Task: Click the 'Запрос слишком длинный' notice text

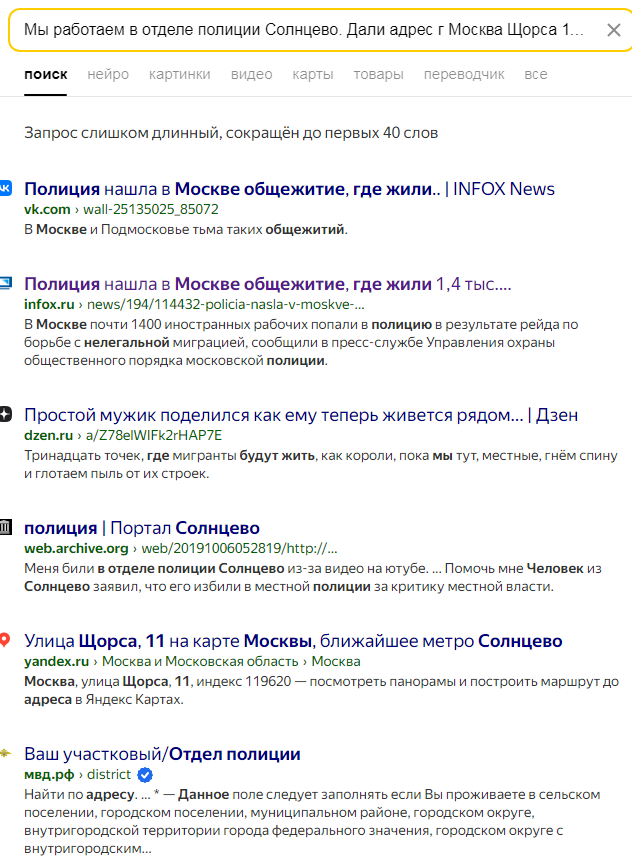Action: tap(231, 133)
